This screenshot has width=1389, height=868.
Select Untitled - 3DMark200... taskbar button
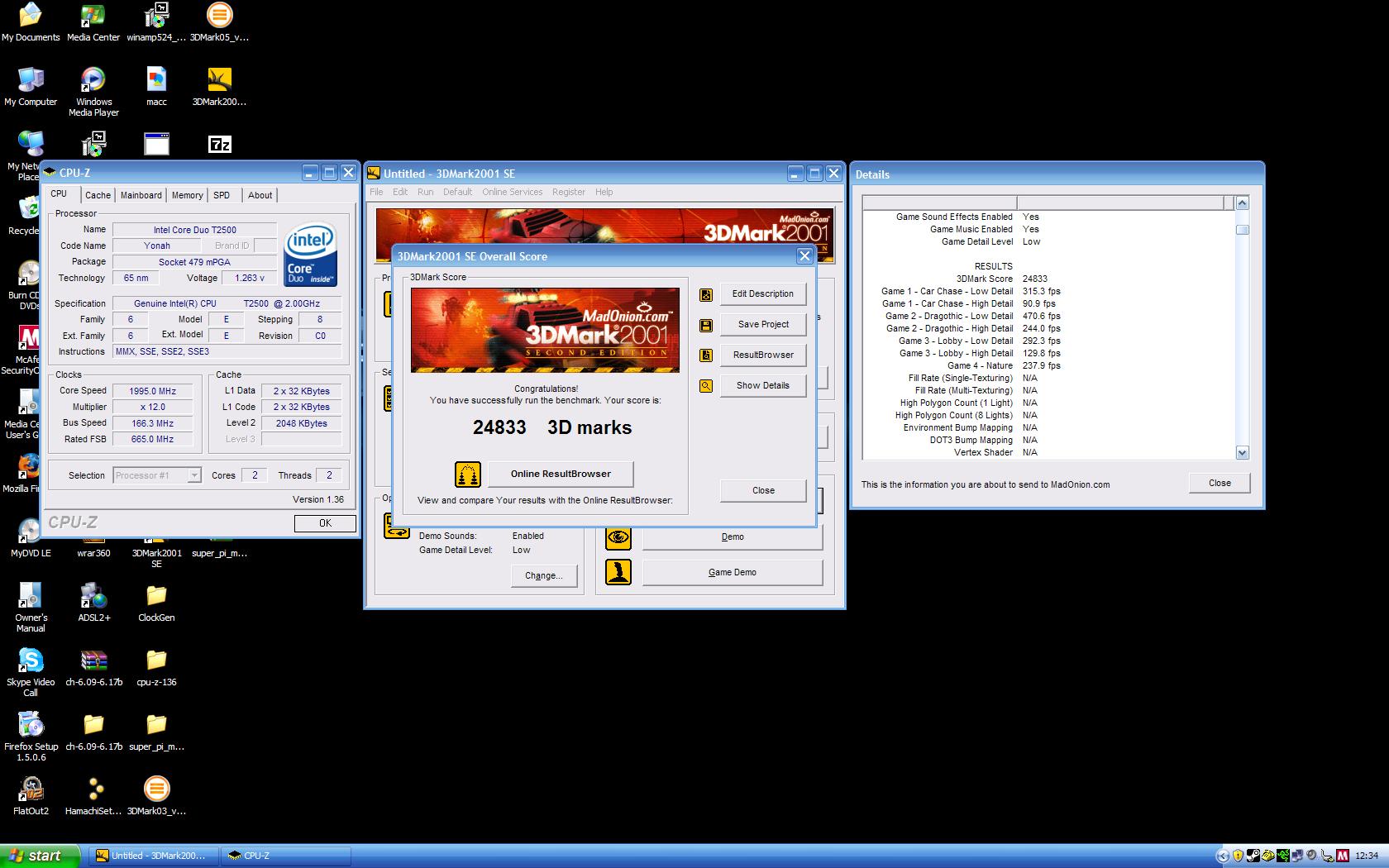(155, 856)
